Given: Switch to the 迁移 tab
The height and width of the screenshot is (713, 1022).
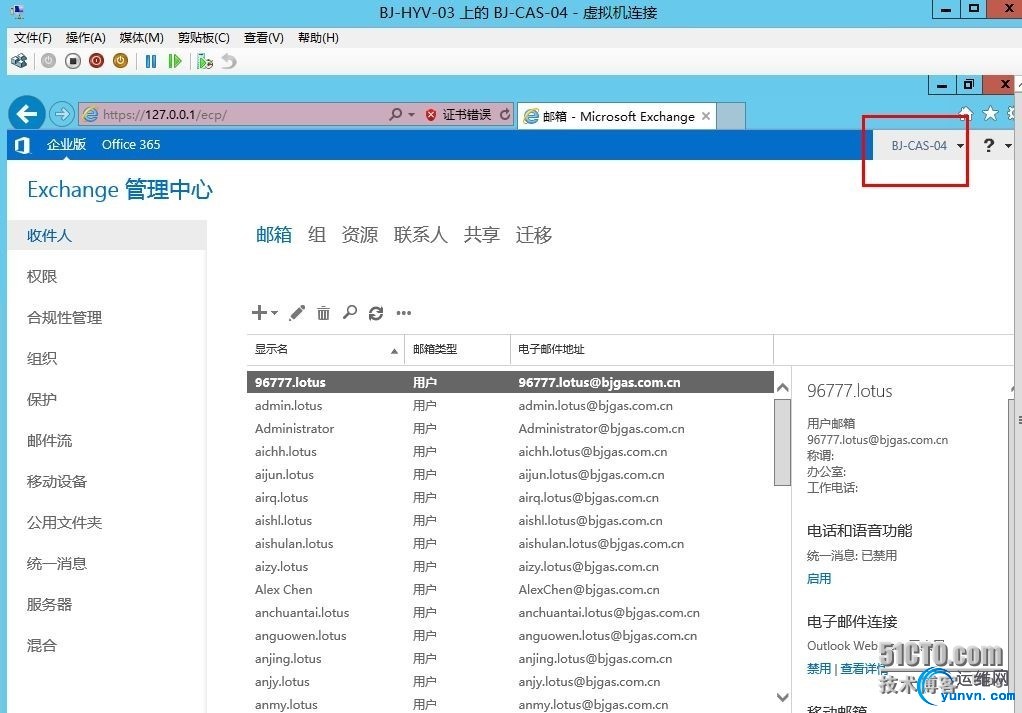Looking at the screenshot, I should pyautogui.click(x=534, y=235).
